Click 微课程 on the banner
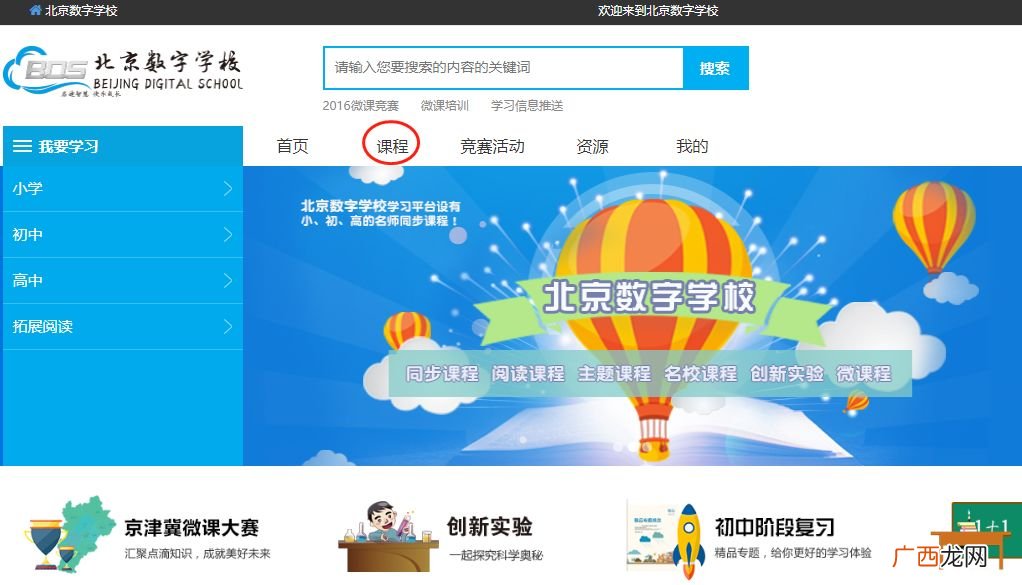Viewport: 1022px width, 585px height. coord(864,374)
